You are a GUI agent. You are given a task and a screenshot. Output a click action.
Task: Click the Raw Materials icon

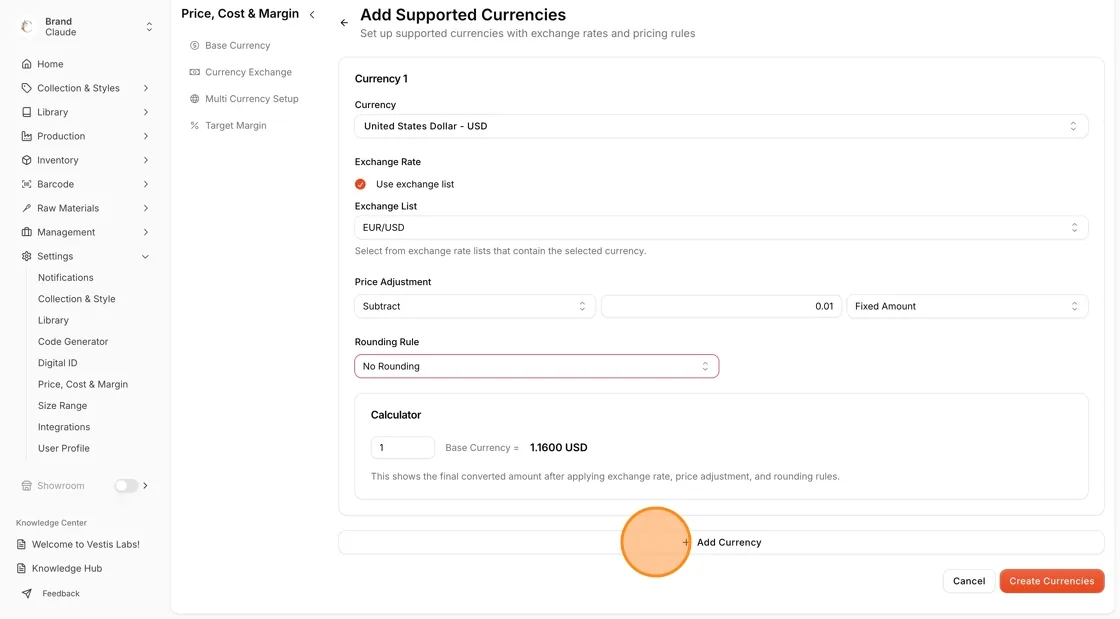[26, 208]
